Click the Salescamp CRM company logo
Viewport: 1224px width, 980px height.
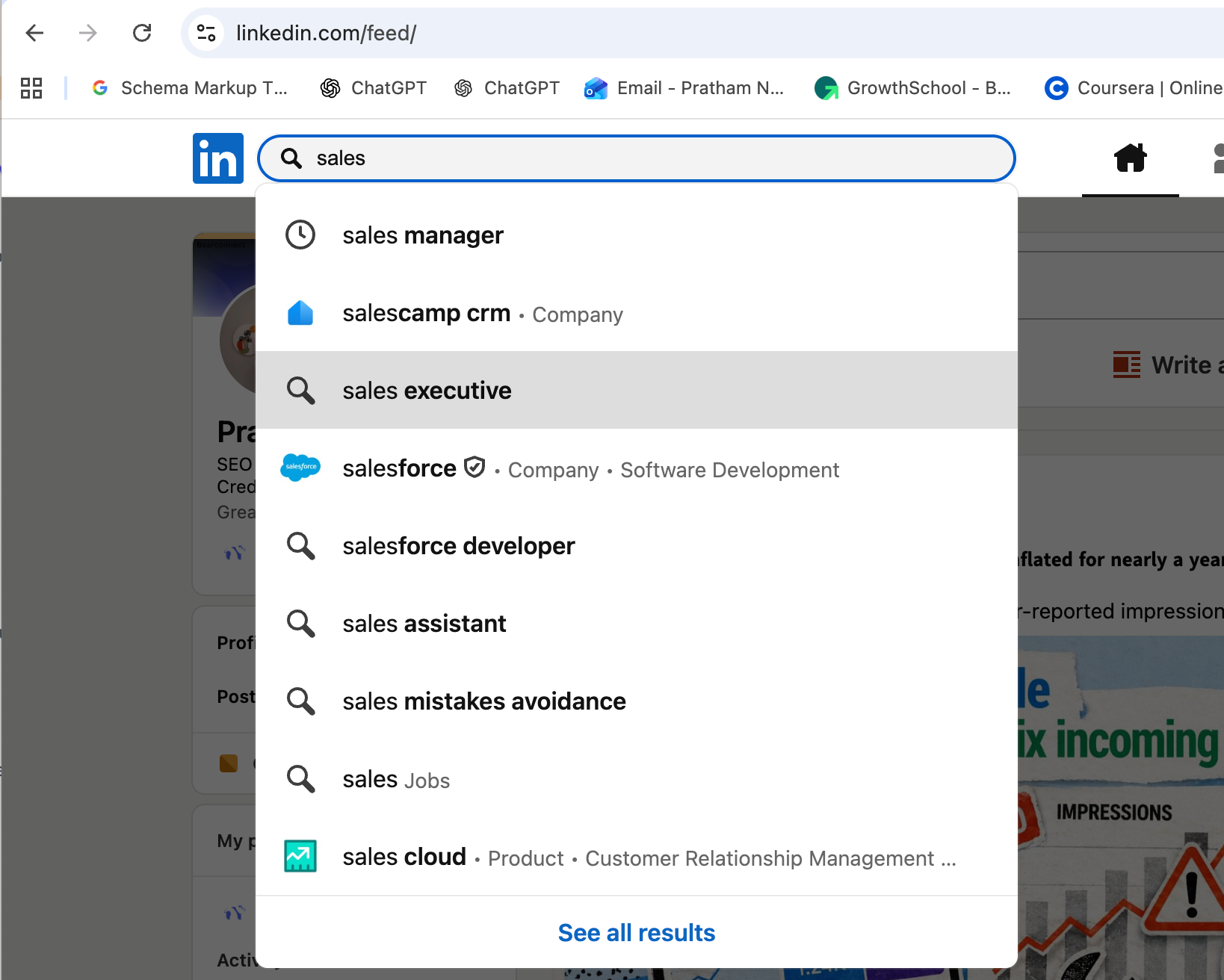coord(300,313)
